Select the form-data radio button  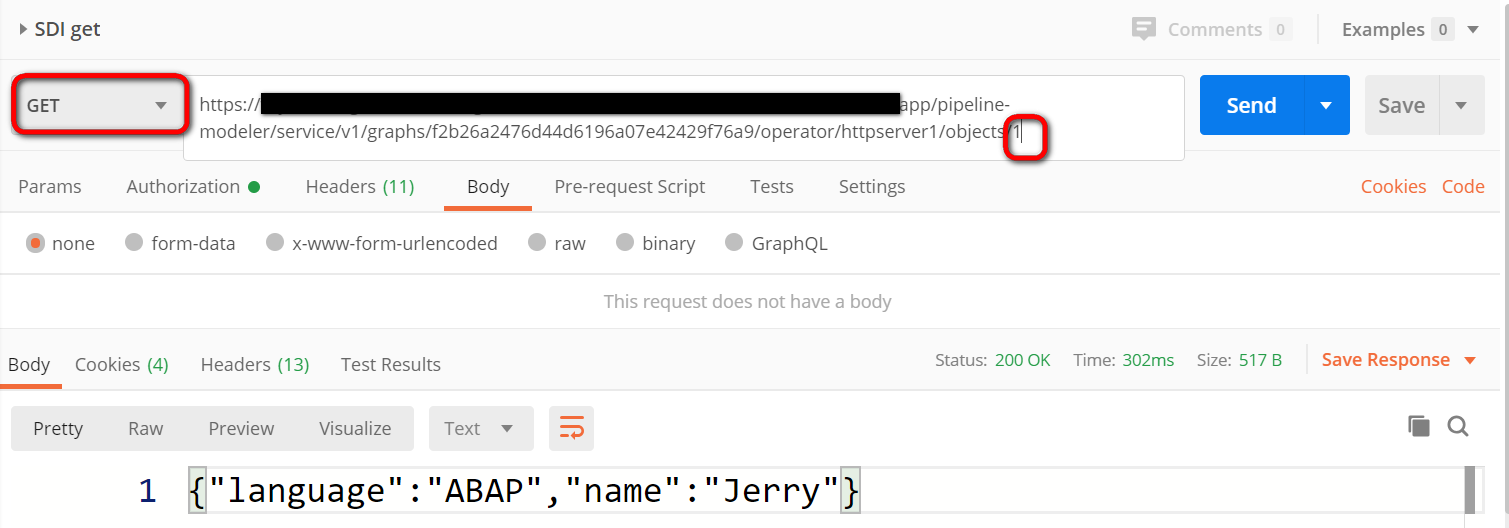[x=134, y=243]
